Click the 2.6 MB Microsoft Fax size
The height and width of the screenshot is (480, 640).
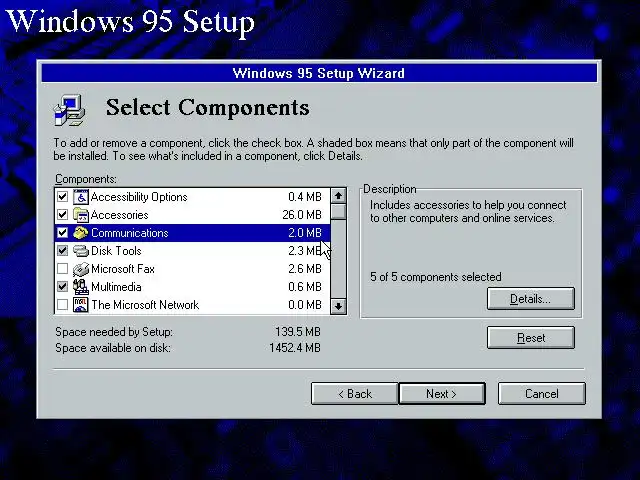[304, 269]
